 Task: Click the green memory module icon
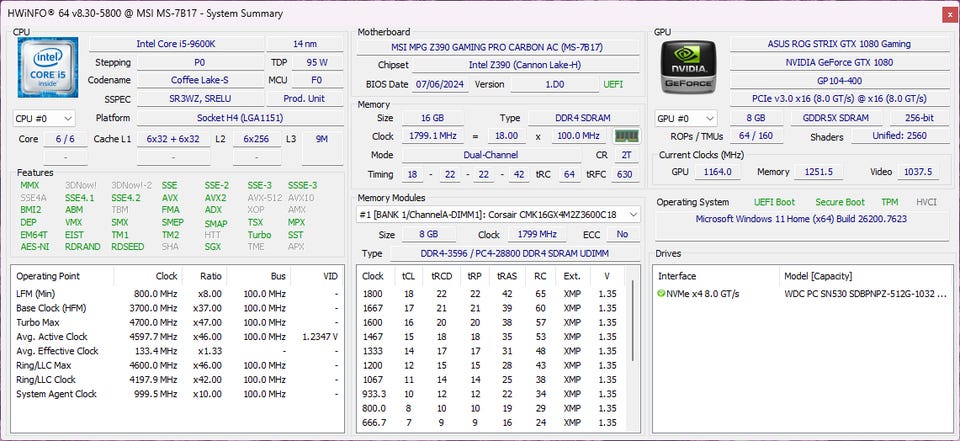coord(626,136)
